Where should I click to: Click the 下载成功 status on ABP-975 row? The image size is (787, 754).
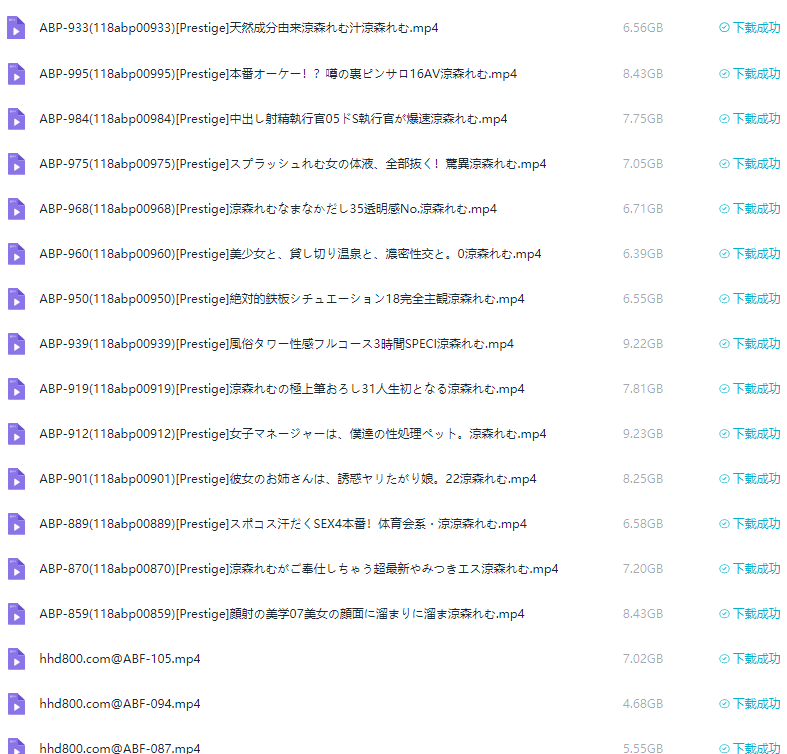(x=749, y=164)
